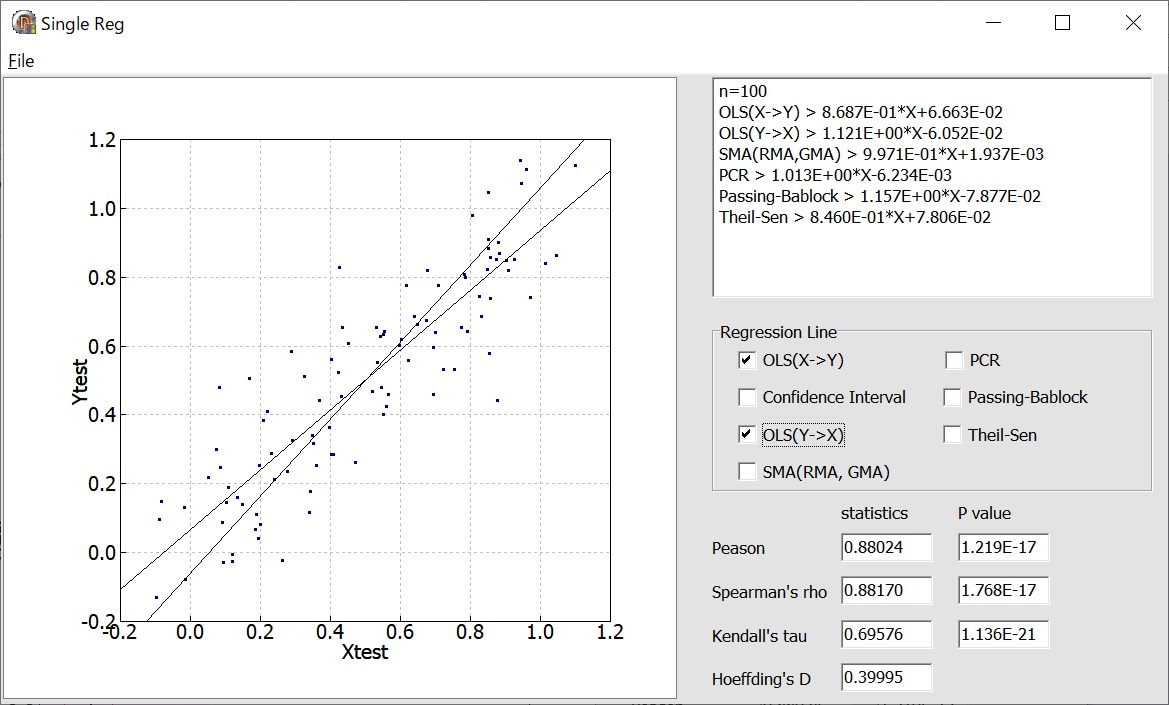The width and height of the screenshot is (1169, 705).
Task: Click the P value column header
Action: pyautogui.click(x=984, y=513)
